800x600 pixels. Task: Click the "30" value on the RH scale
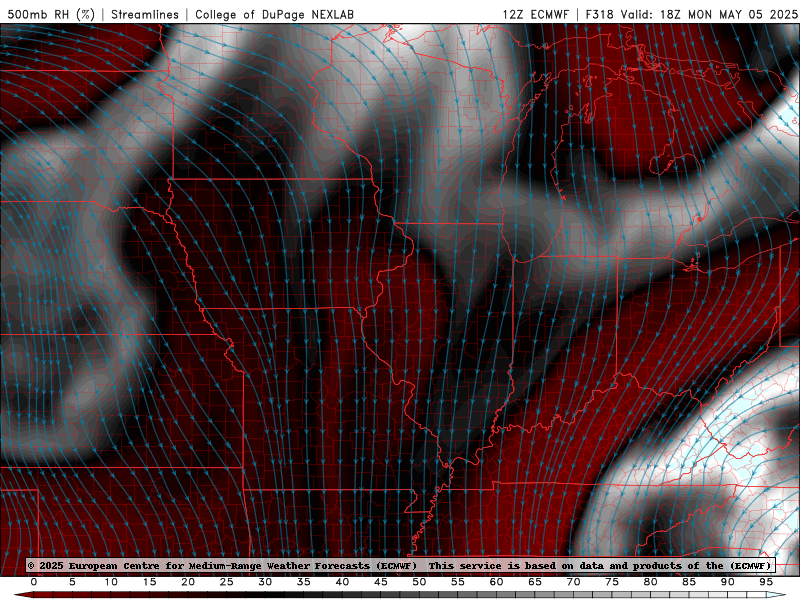(x=265, y=582)
